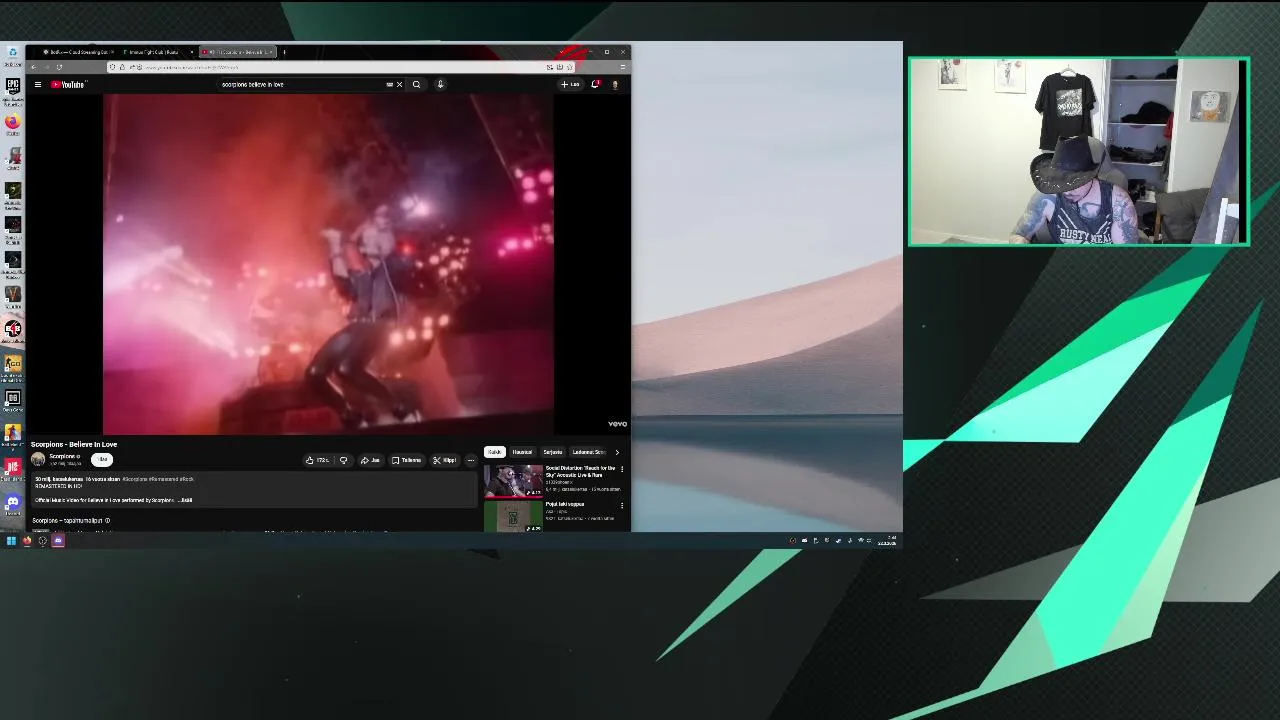Image resolution: width=1280 pixels, height=720 pixels.
Task: Open the Pojat laki vapaa thumbnail
Action: point(513,516)
